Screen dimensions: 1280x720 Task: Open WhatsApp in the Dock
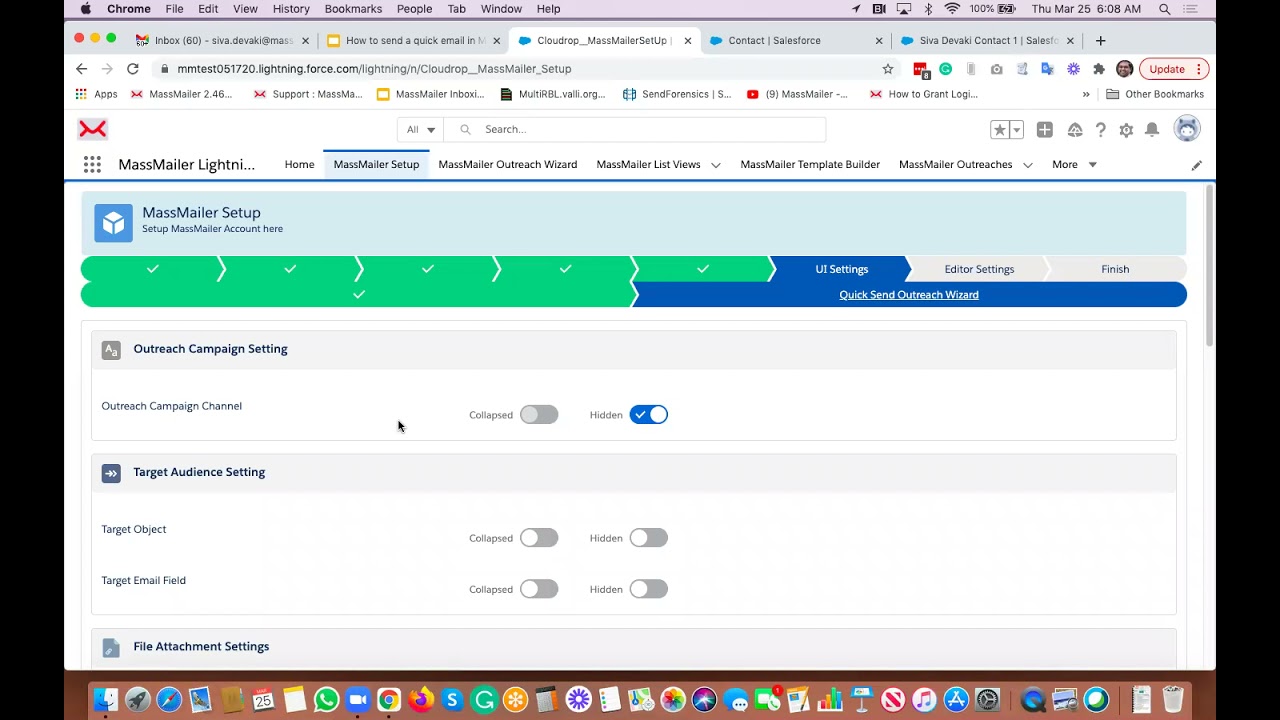click(326, 700)
